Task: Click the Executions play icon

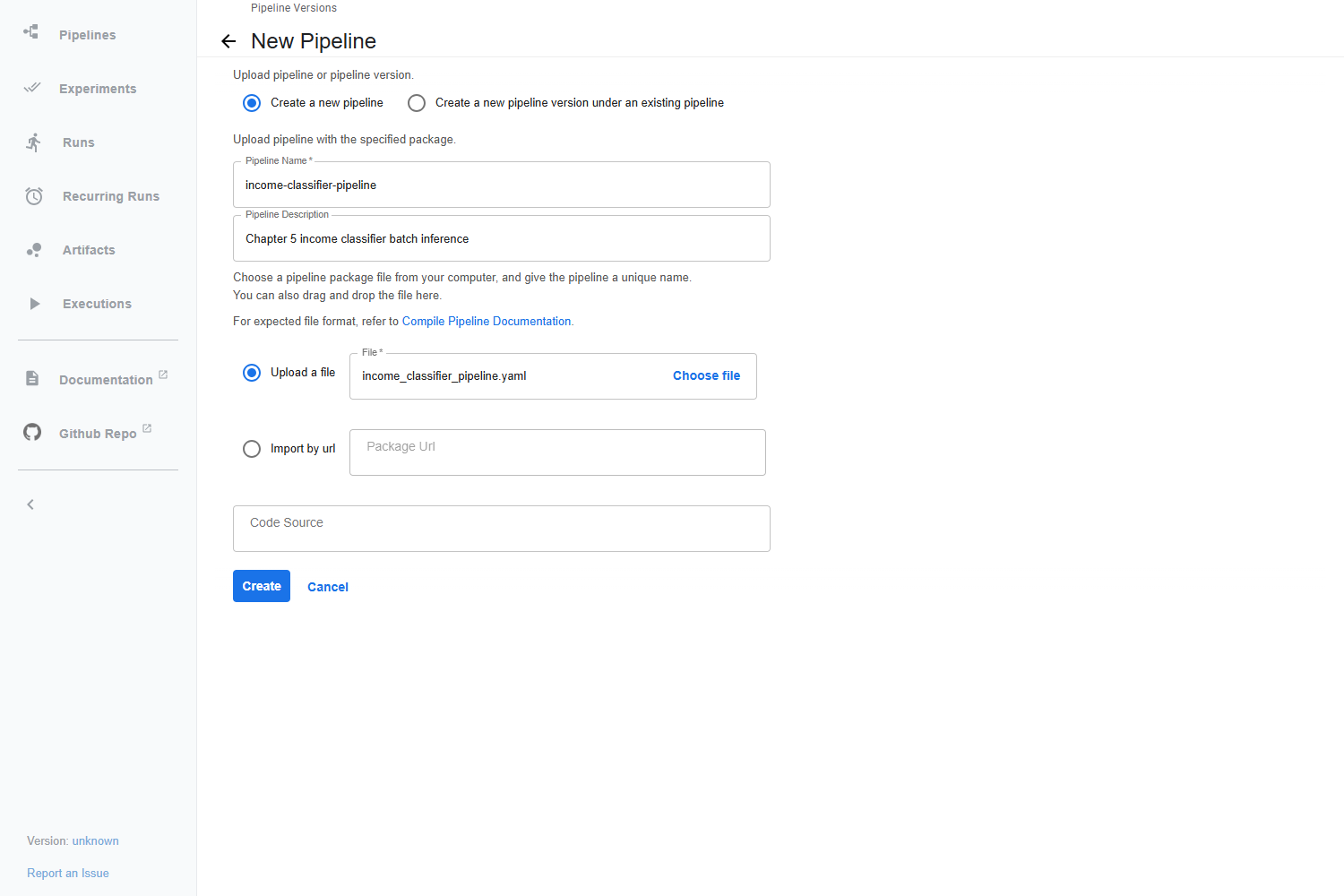Action: tap(34, 304)
